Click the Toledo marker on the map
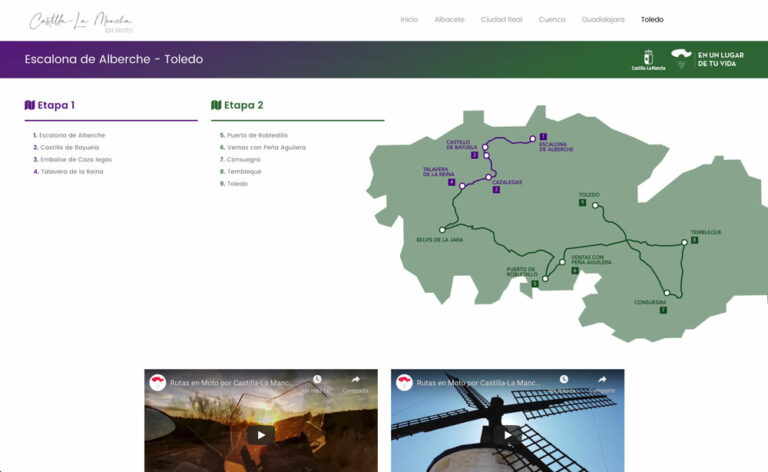Screen dimensions: 768x472 click(x=595, y=206)
